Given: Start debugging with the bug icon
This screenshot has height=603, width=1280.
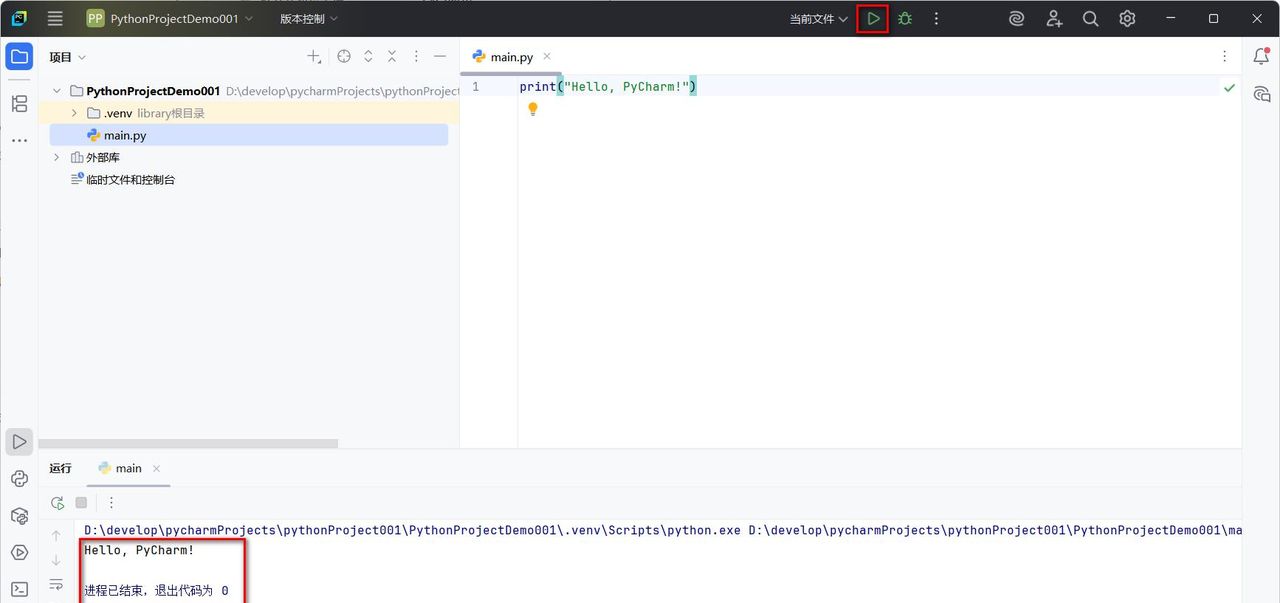Looking at the screenshot, I should [x=905, y=19].
